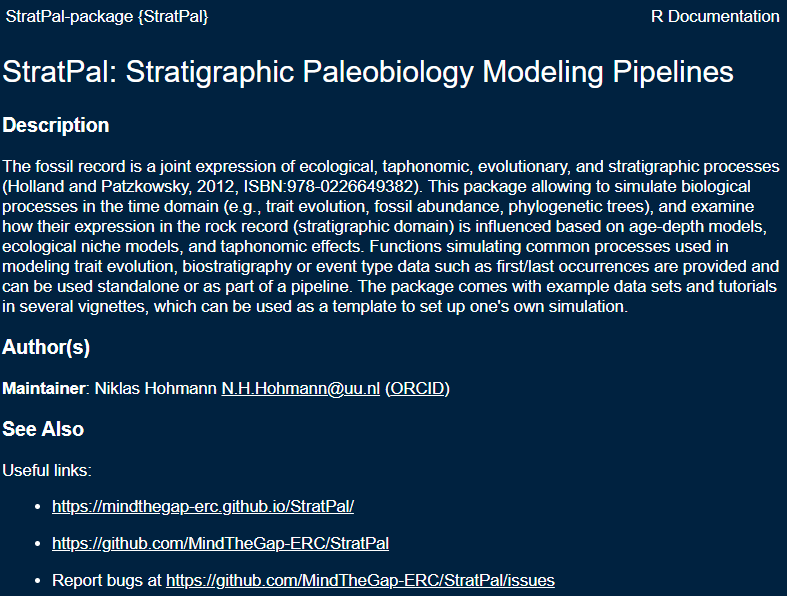Click the bullet before the github.io link
The image size is (787, 596).
[x=37, y=507]
